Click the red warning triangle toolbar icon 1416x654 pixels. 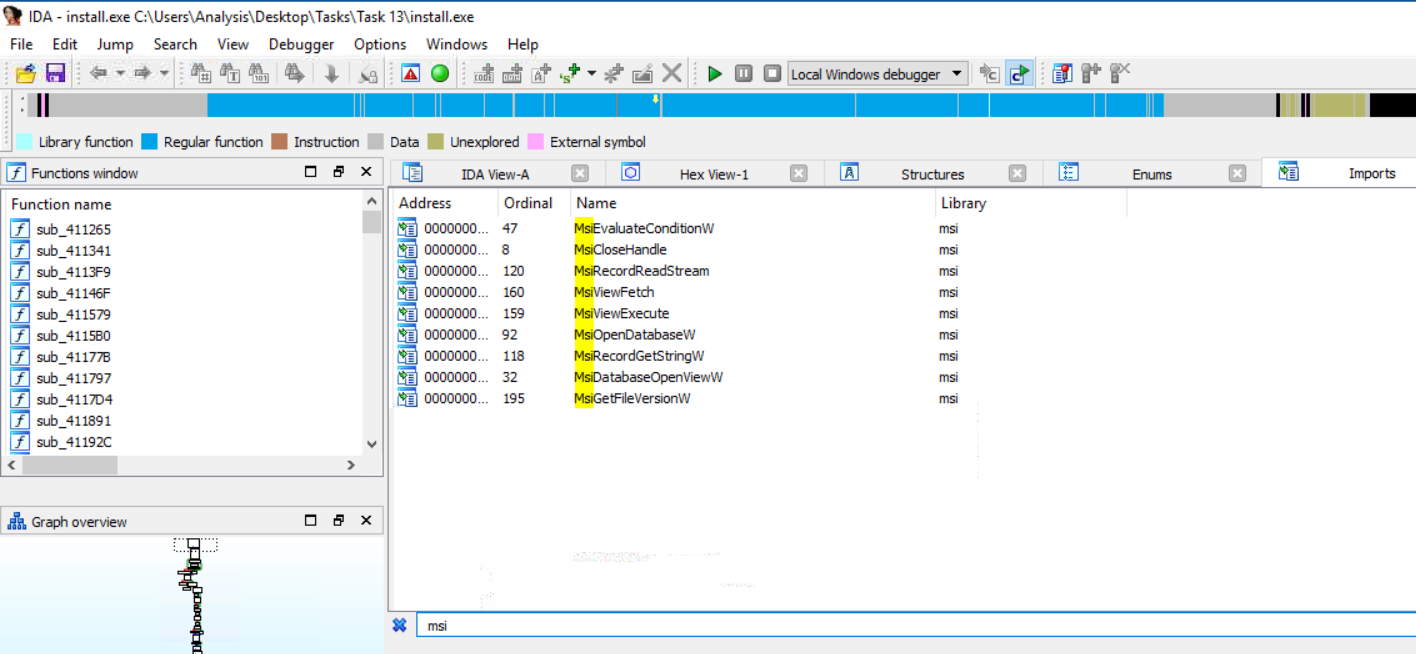tap(410, 73)
